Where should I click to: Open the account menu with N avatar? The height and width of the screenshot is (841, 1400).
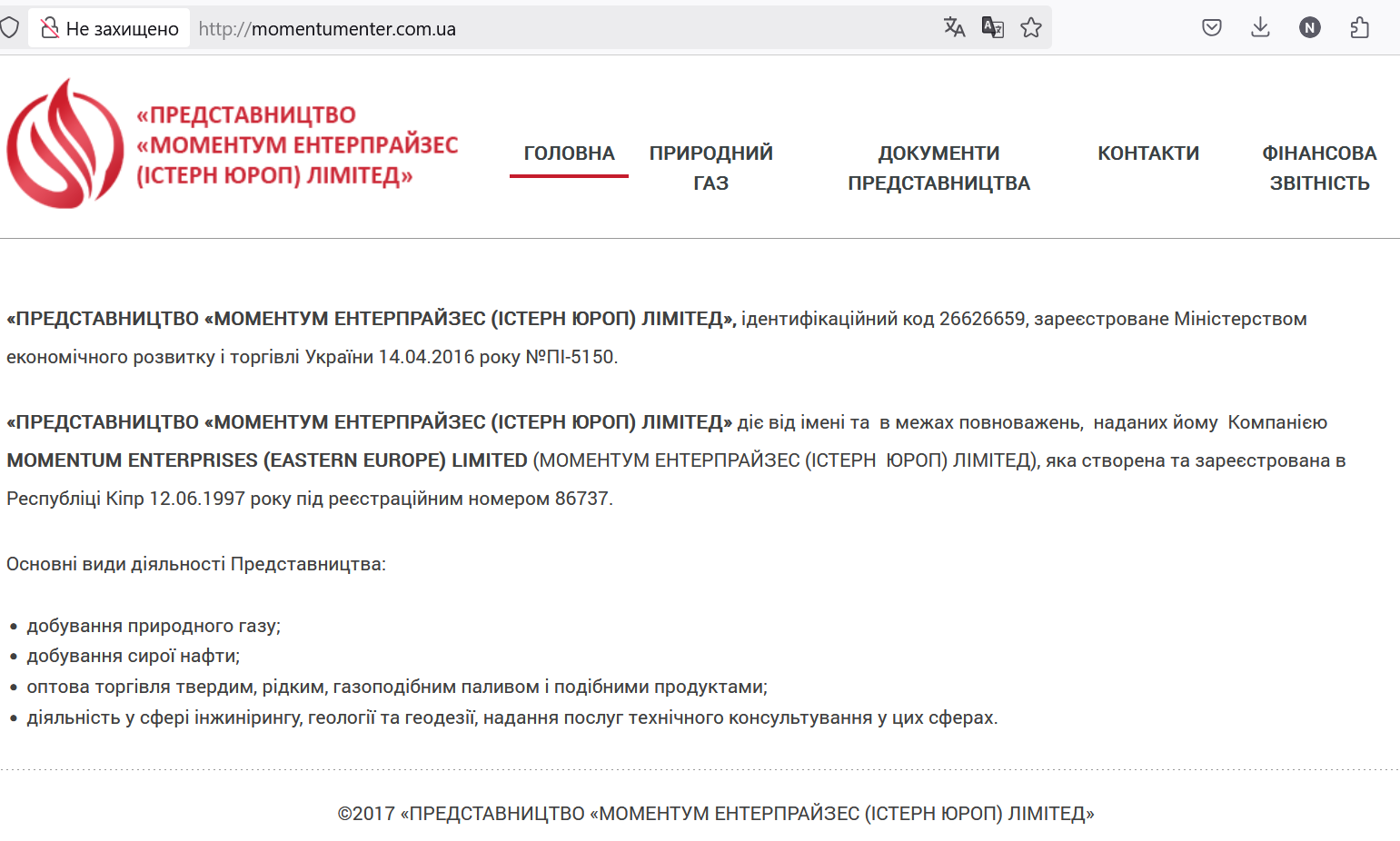pos(1310,27)
